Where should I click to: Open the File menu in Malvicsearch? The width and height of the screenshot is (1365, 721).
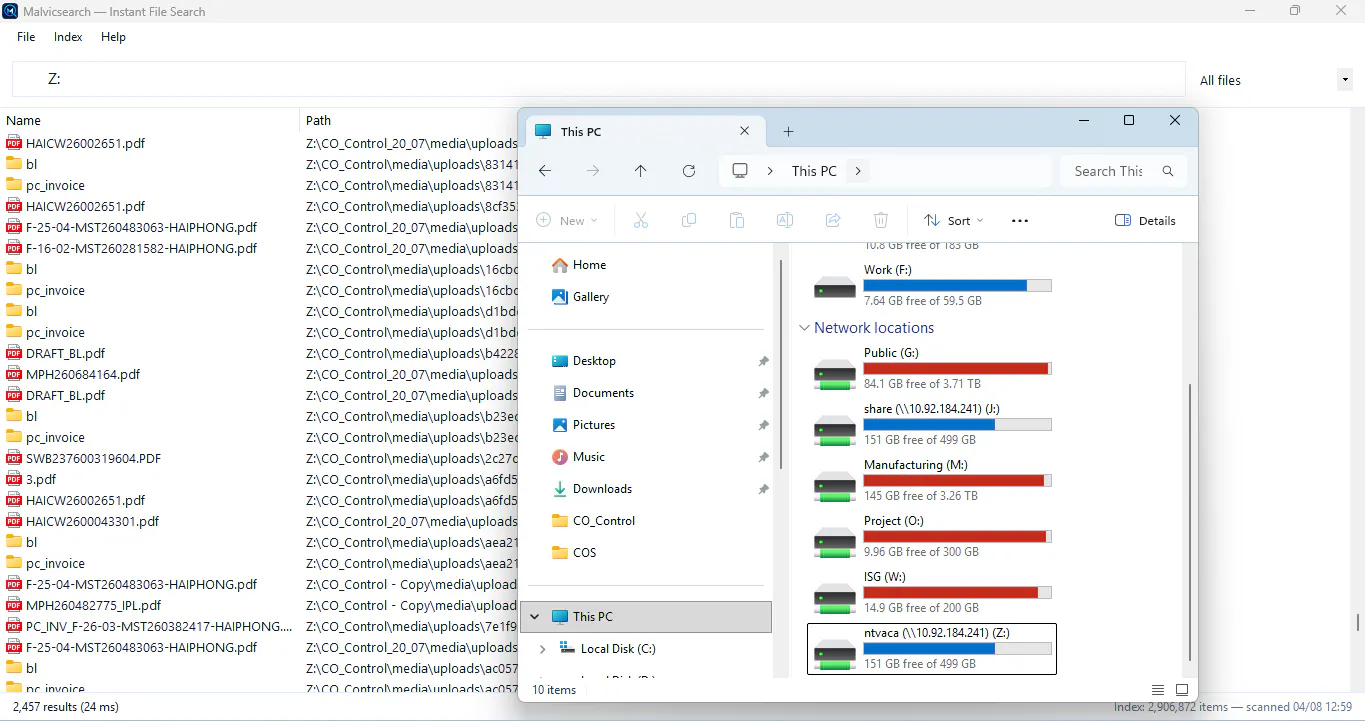coord(26,37)
